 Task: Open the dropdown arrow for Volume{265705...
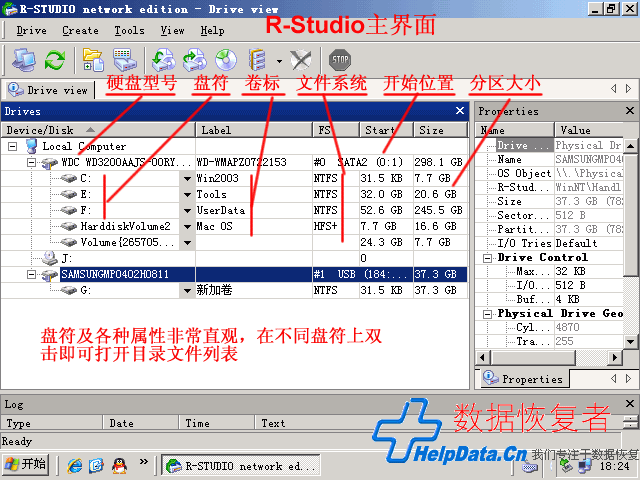tap(187, 242)
